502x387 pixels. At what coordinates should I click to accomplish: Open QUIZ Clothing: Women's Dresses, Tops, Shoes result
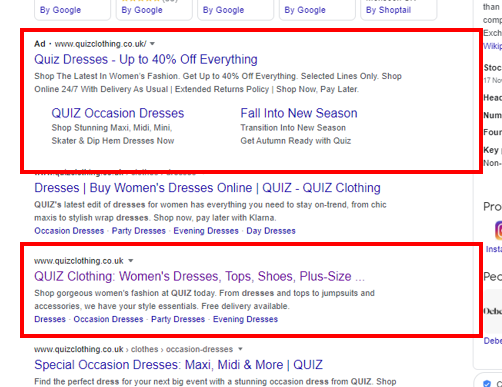pyautogui.click(x=199, y=276)
